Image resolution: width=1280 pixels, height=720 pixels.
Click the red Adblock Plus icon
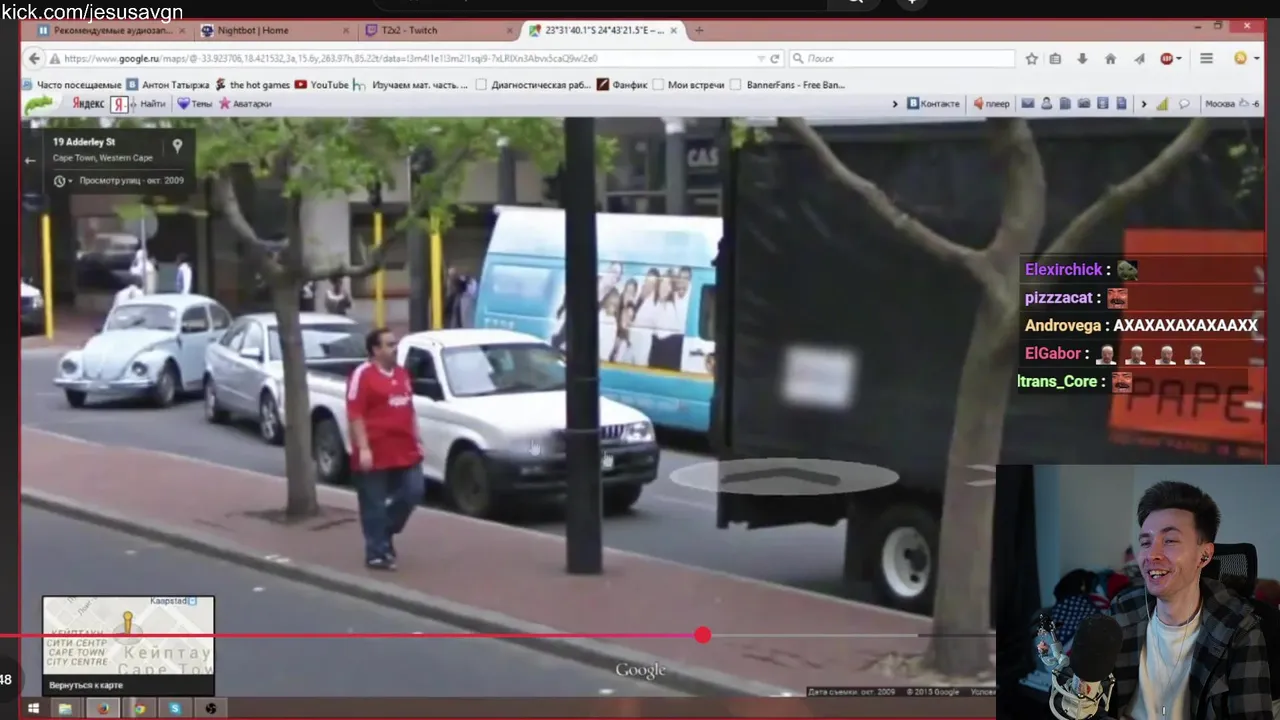1167,59
